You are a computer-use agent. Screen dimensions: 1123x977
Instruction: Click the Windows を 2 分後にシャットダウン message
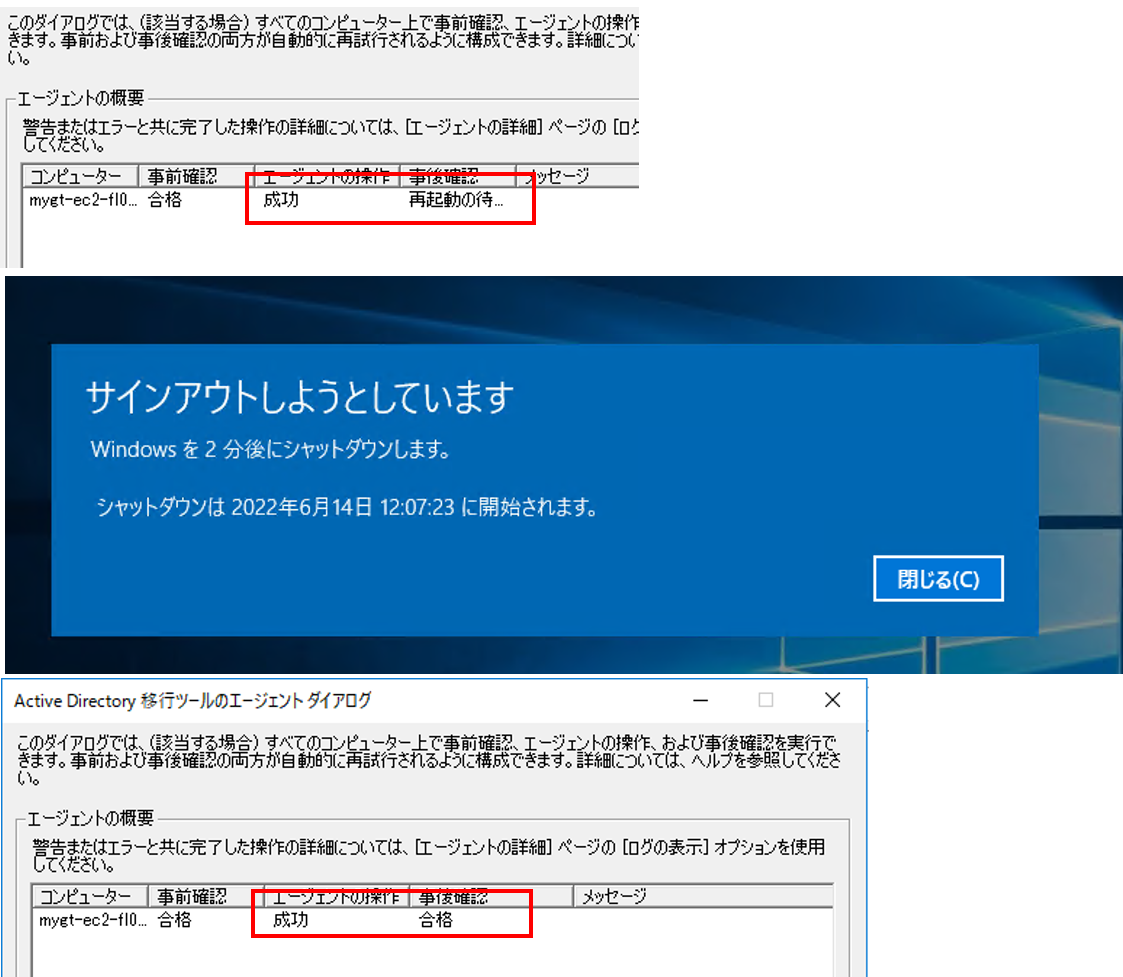click(x=270, y=449)
